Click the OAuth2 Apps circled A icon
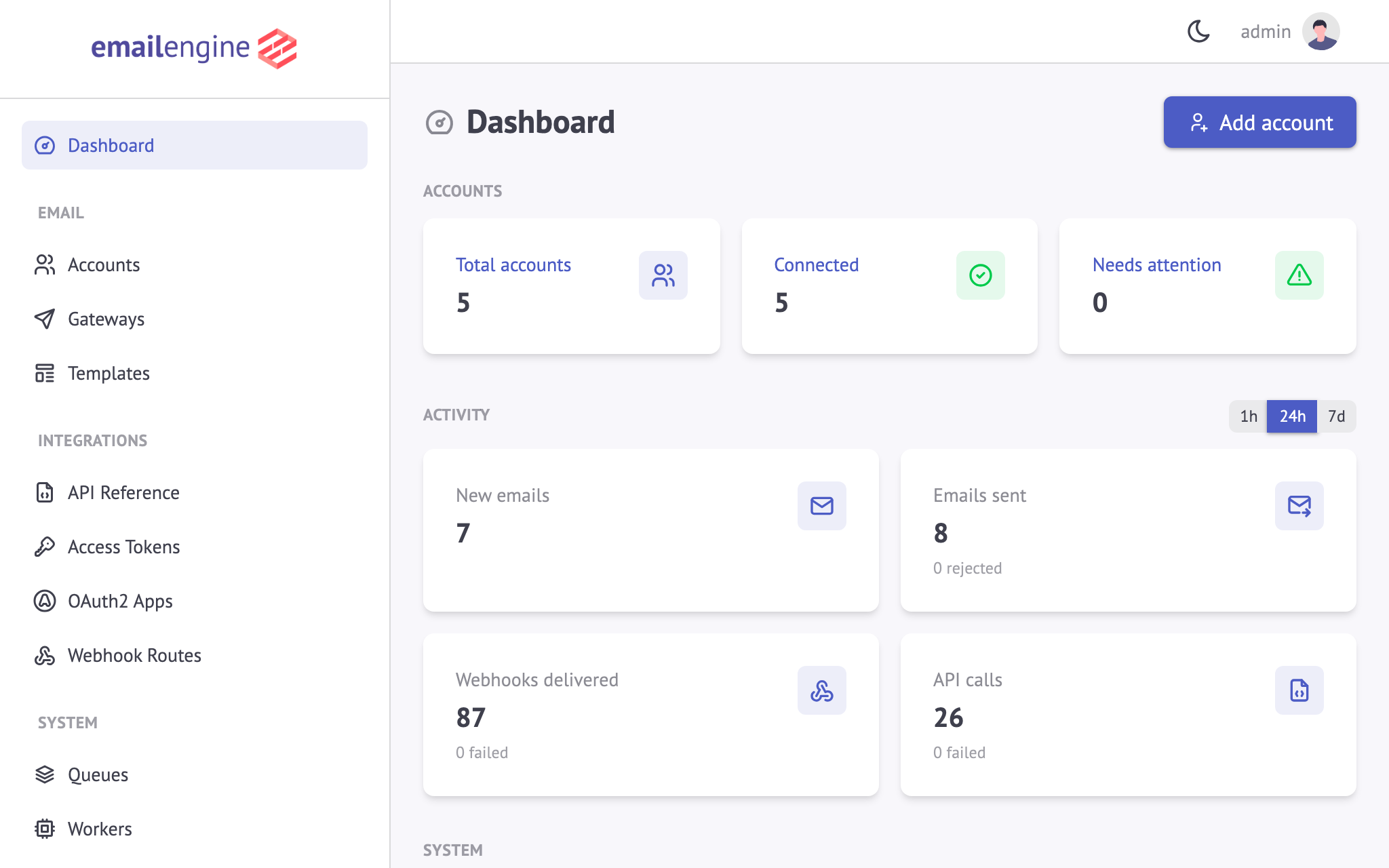 [45, 601]
